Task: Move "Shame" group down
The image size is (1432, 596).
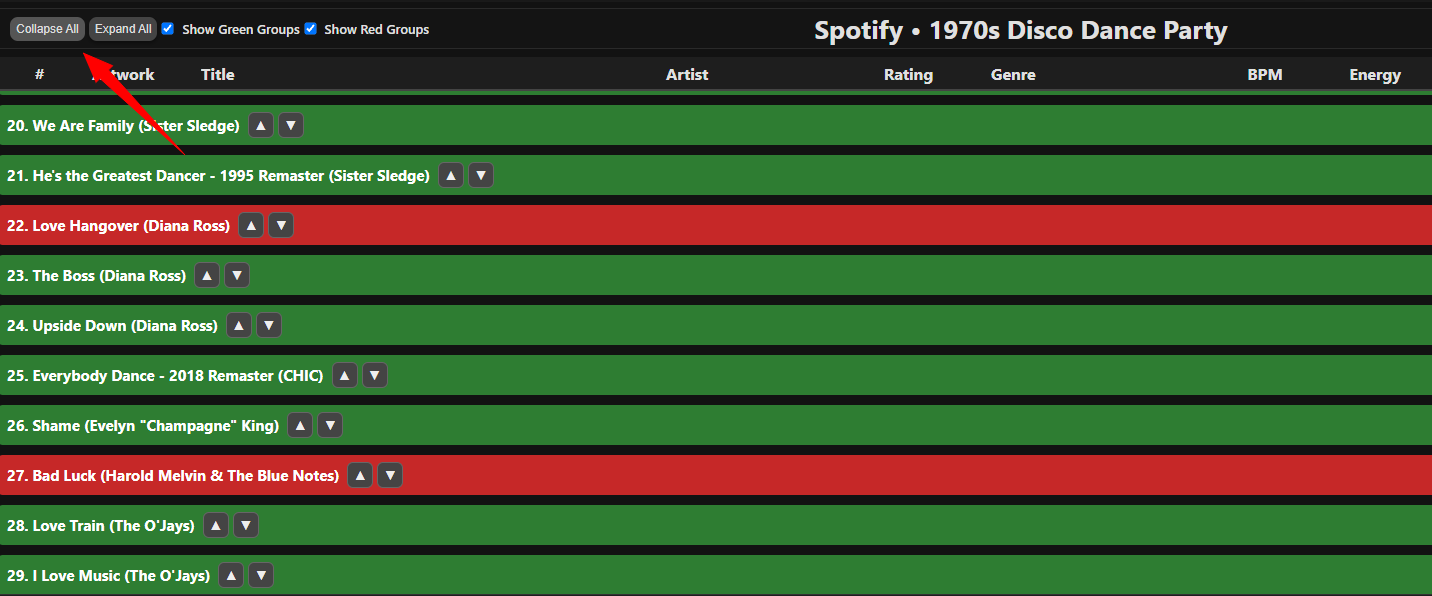Action: point(330,424)
